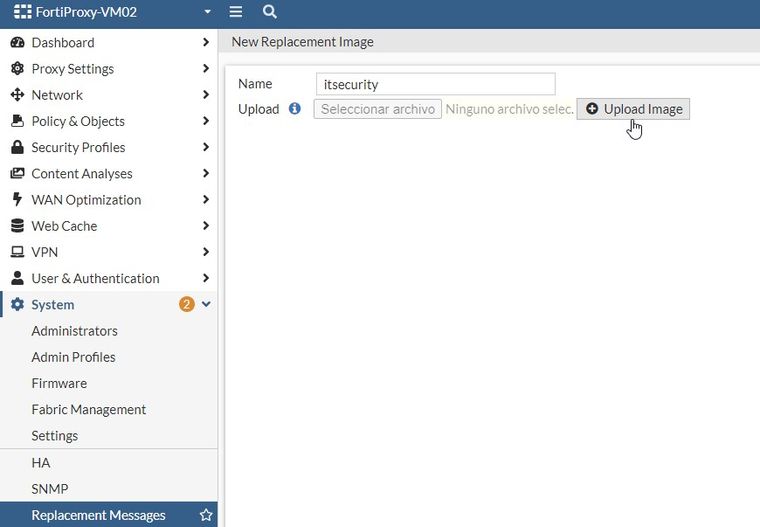760x527 pixels.
Task: Click the Upload Image button
Action: pos(633,109)
